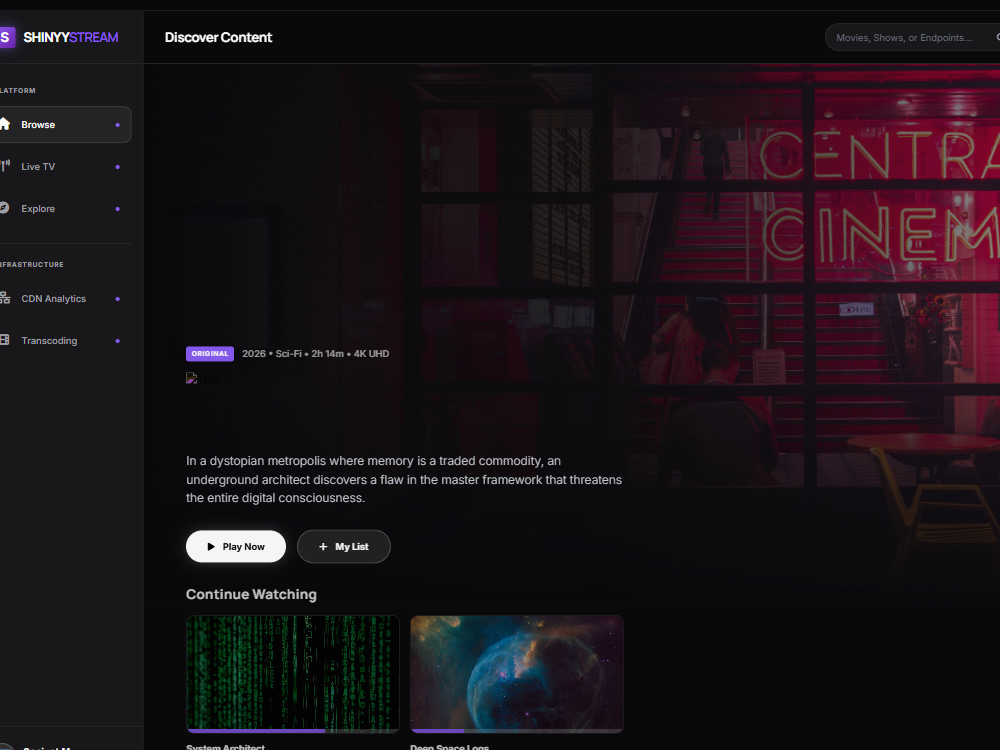
Task: Click the Platform section label
Action: click(18, 91)
